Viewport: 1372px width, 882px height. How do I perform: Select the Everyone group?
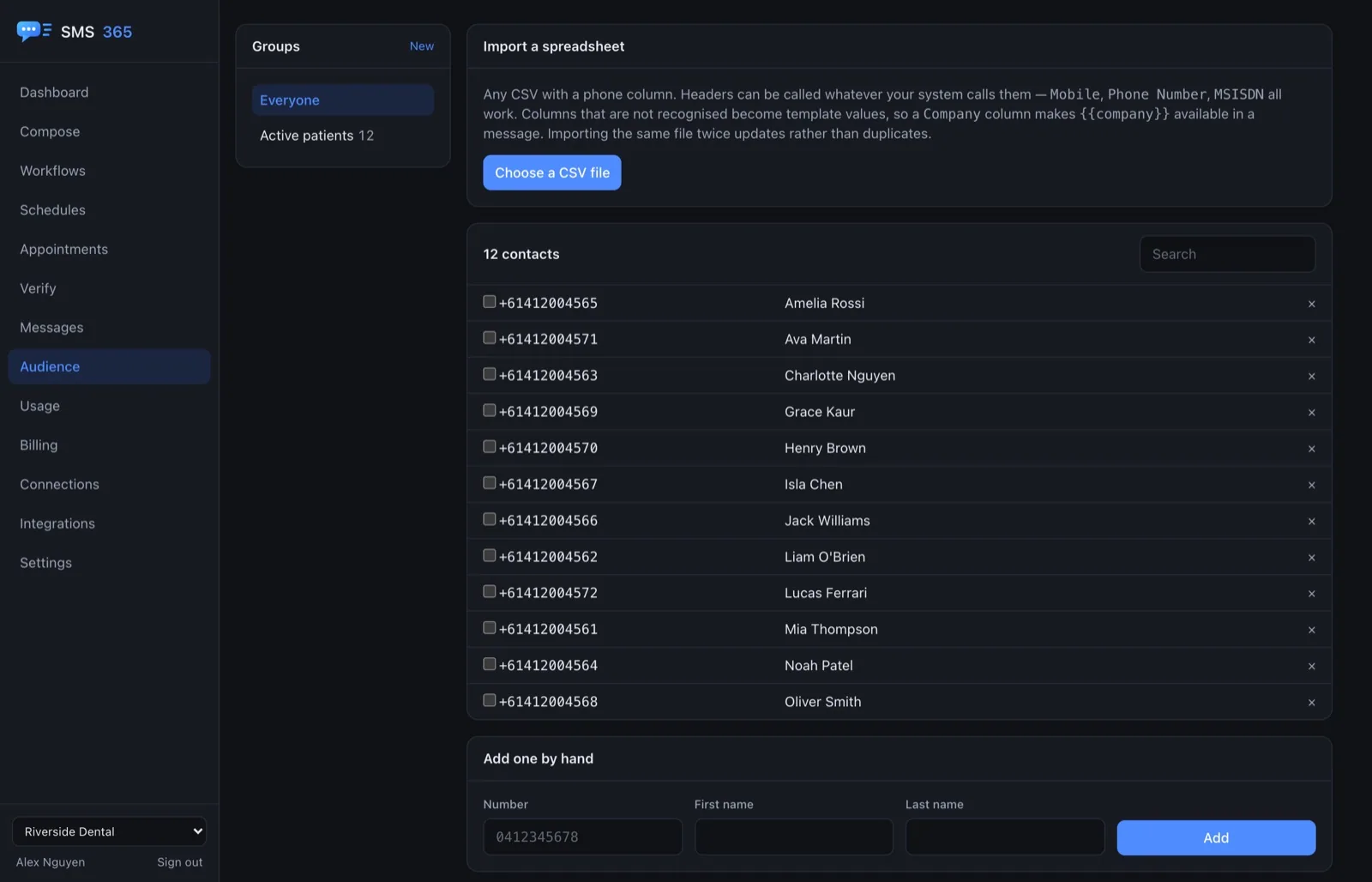pyautogui.click(x=342, y=100)
